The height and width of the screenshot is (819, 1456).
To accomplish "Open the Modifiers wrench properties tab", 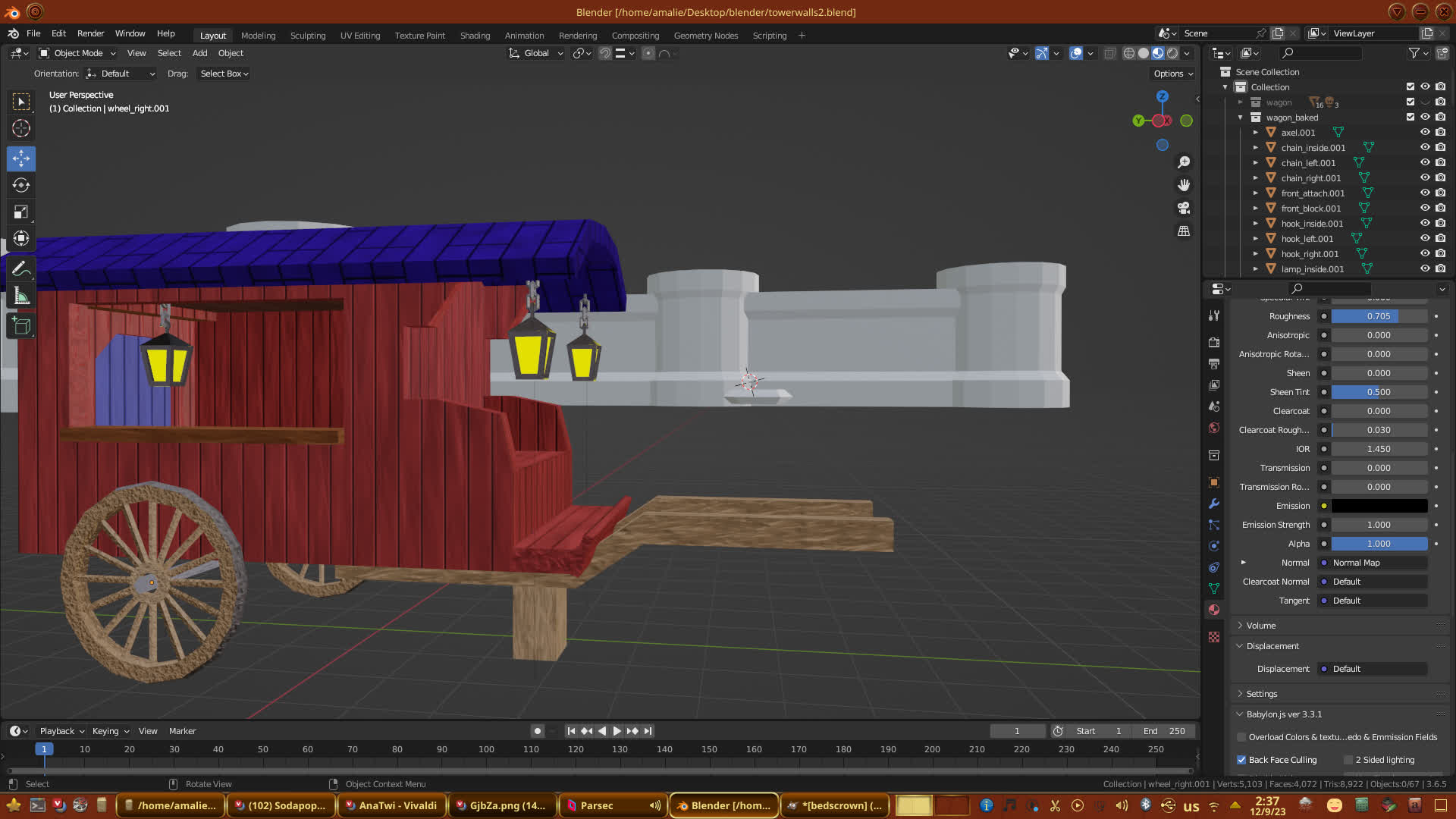I will pos(1214,504).
